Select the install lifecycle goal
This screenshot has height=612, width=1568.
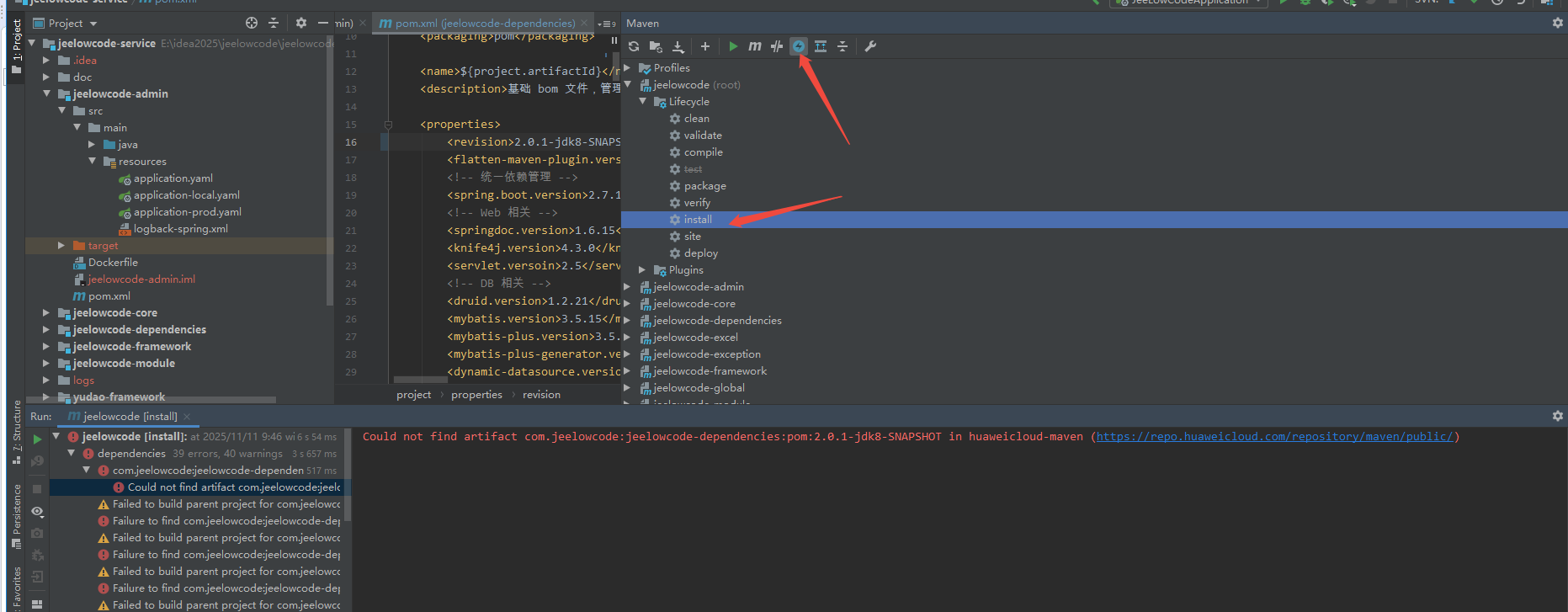pos(698,220)
